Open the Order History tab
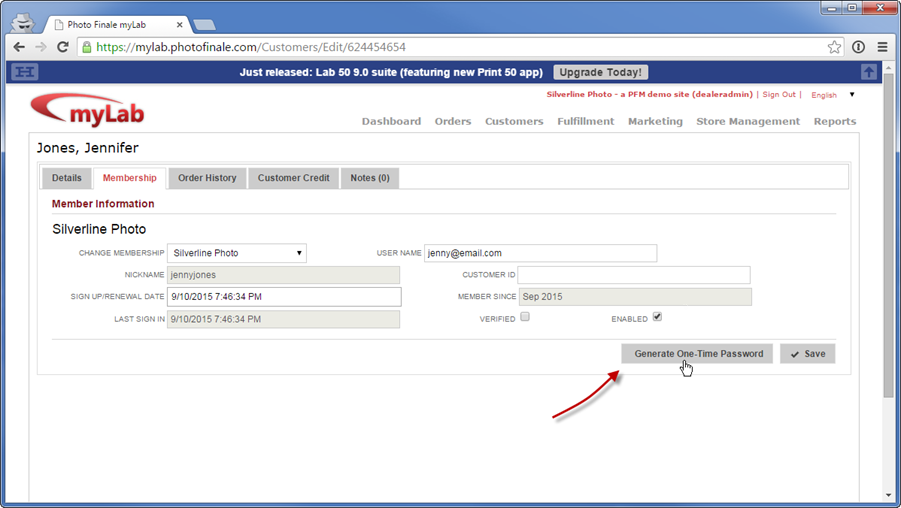Screen dimensions: 901x508 (207, 178)
